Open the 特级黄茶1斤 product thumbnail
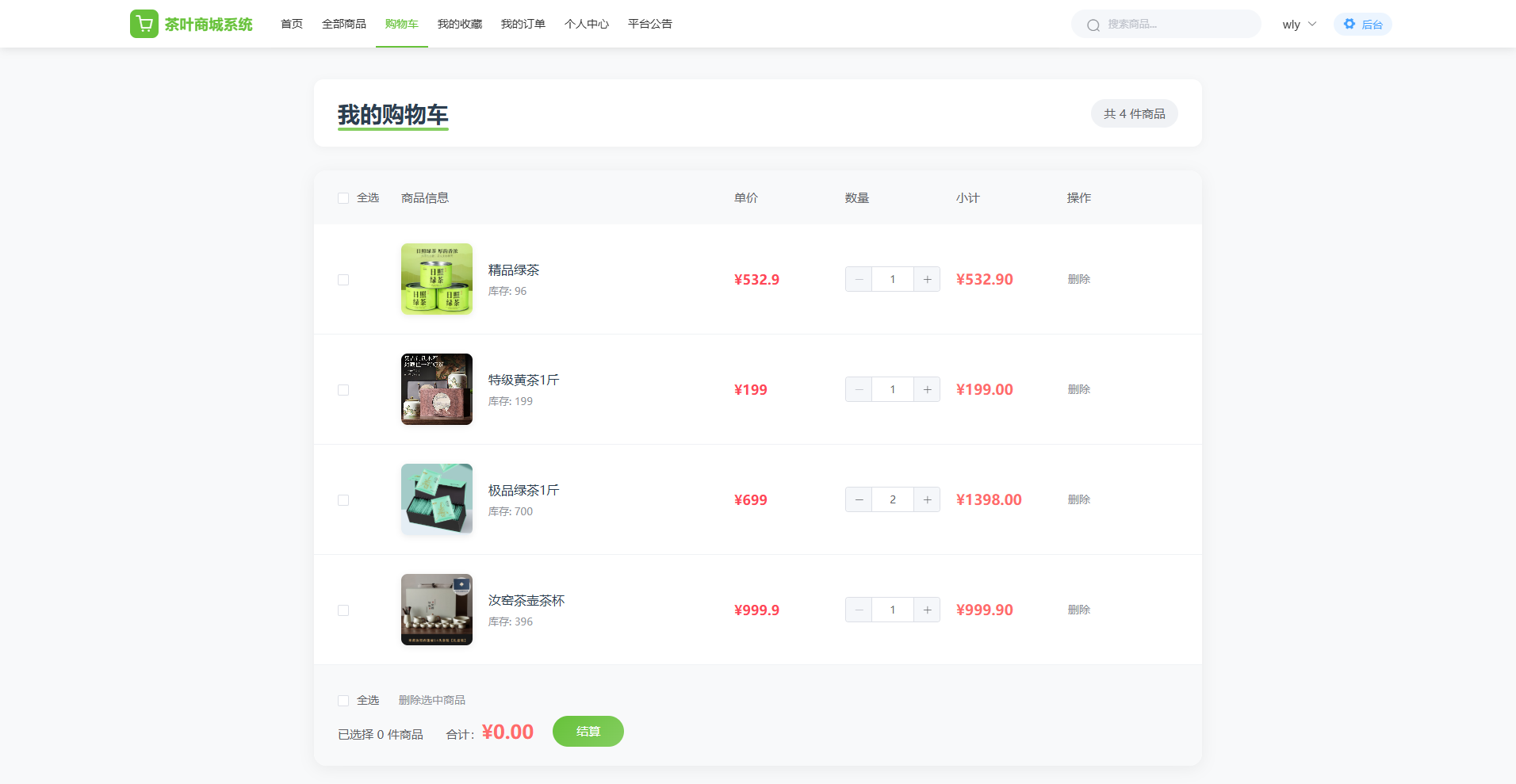Screen dimensions: 1516x784 (437, 389)
